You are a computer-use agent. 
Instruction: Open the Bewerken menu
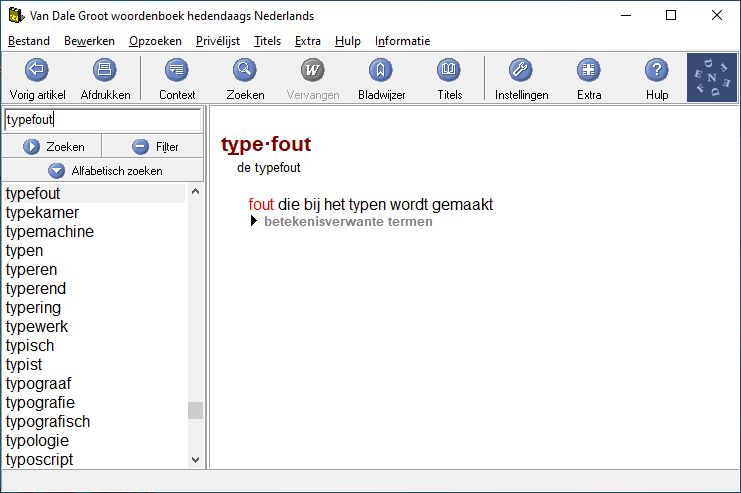point(89,41)
